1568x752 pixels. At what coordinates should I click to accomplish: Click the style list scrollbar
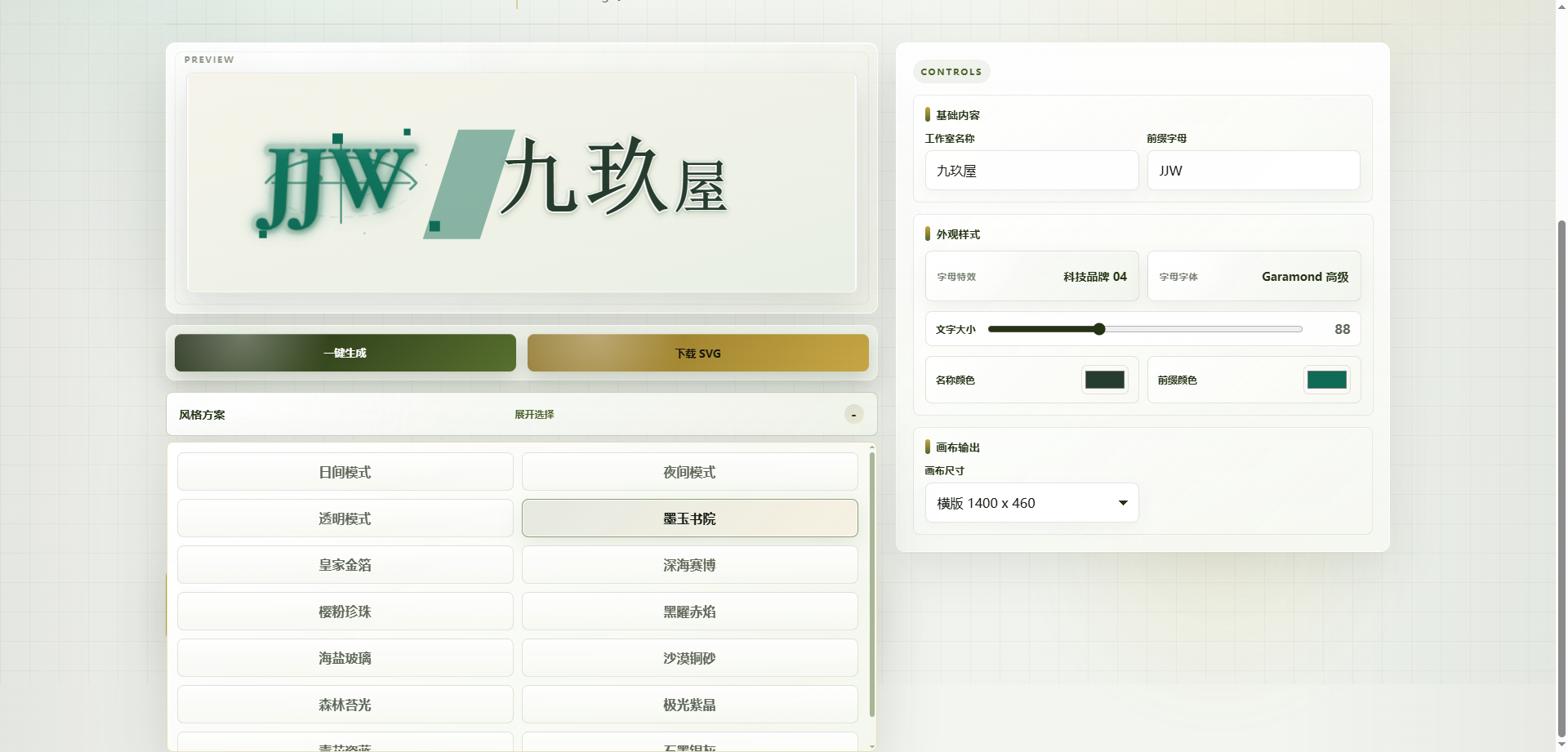(872, 584)
